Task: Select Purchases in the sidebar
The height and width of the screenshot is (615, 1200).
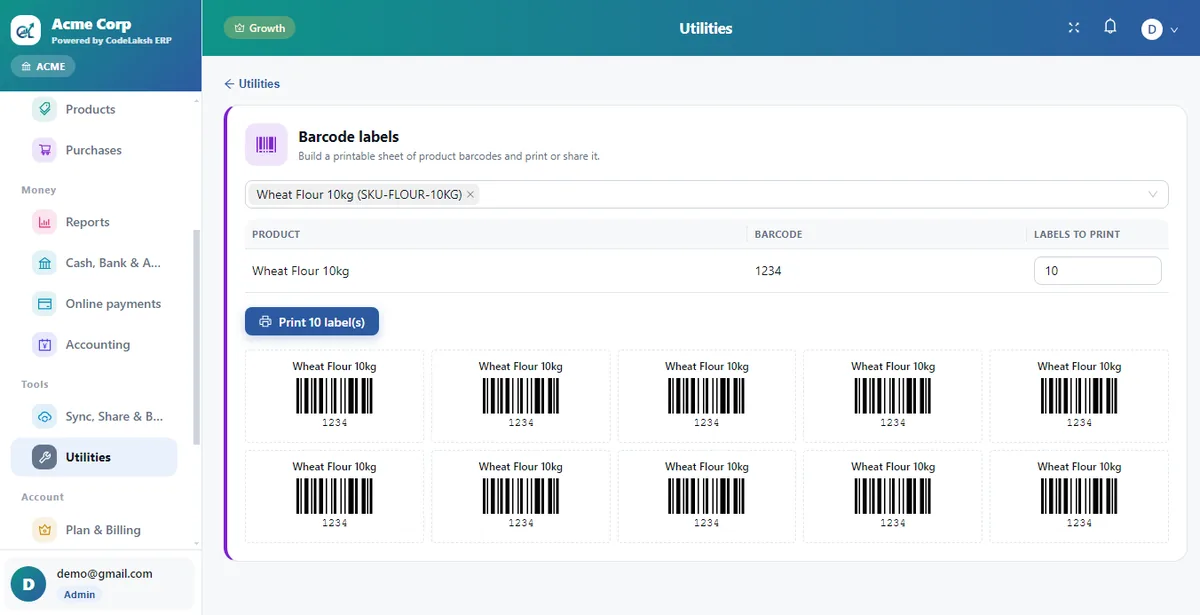Action: (x=94, y=150)
